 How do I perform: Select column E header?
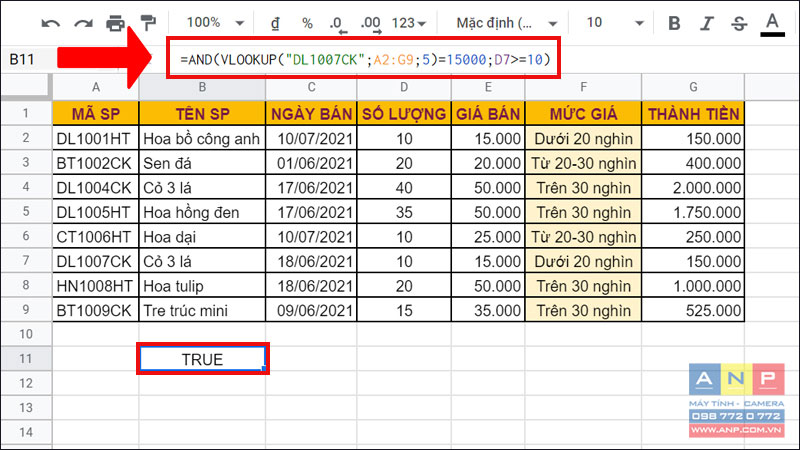(x=488, y=87)
